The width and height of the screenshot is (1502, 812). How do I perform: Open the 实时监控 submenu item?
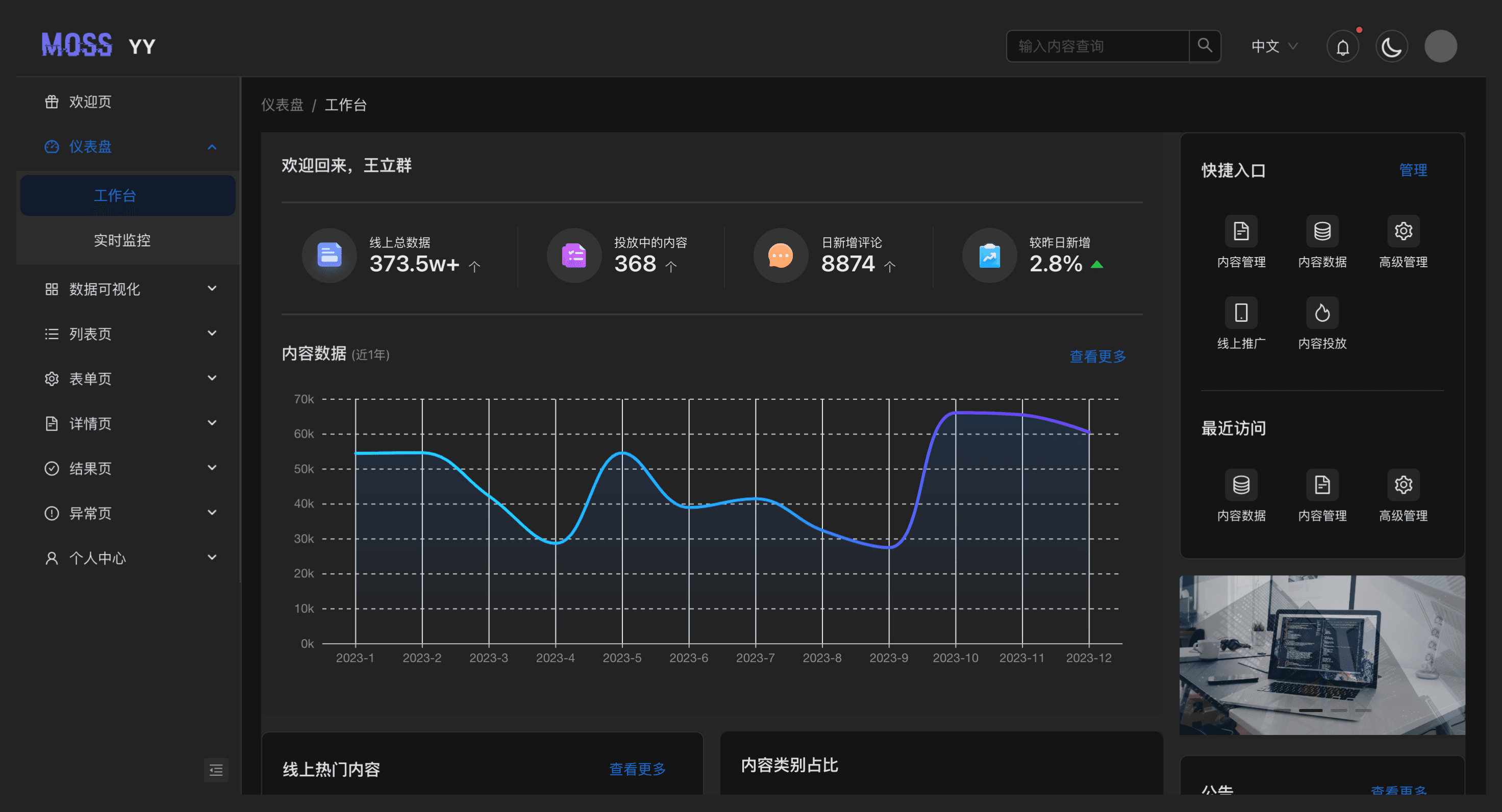click(x=128, y=240)
